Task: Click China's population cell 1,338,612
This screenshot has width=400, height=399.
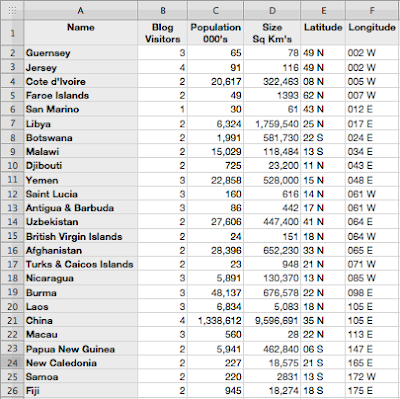Action: pos(215,321)
